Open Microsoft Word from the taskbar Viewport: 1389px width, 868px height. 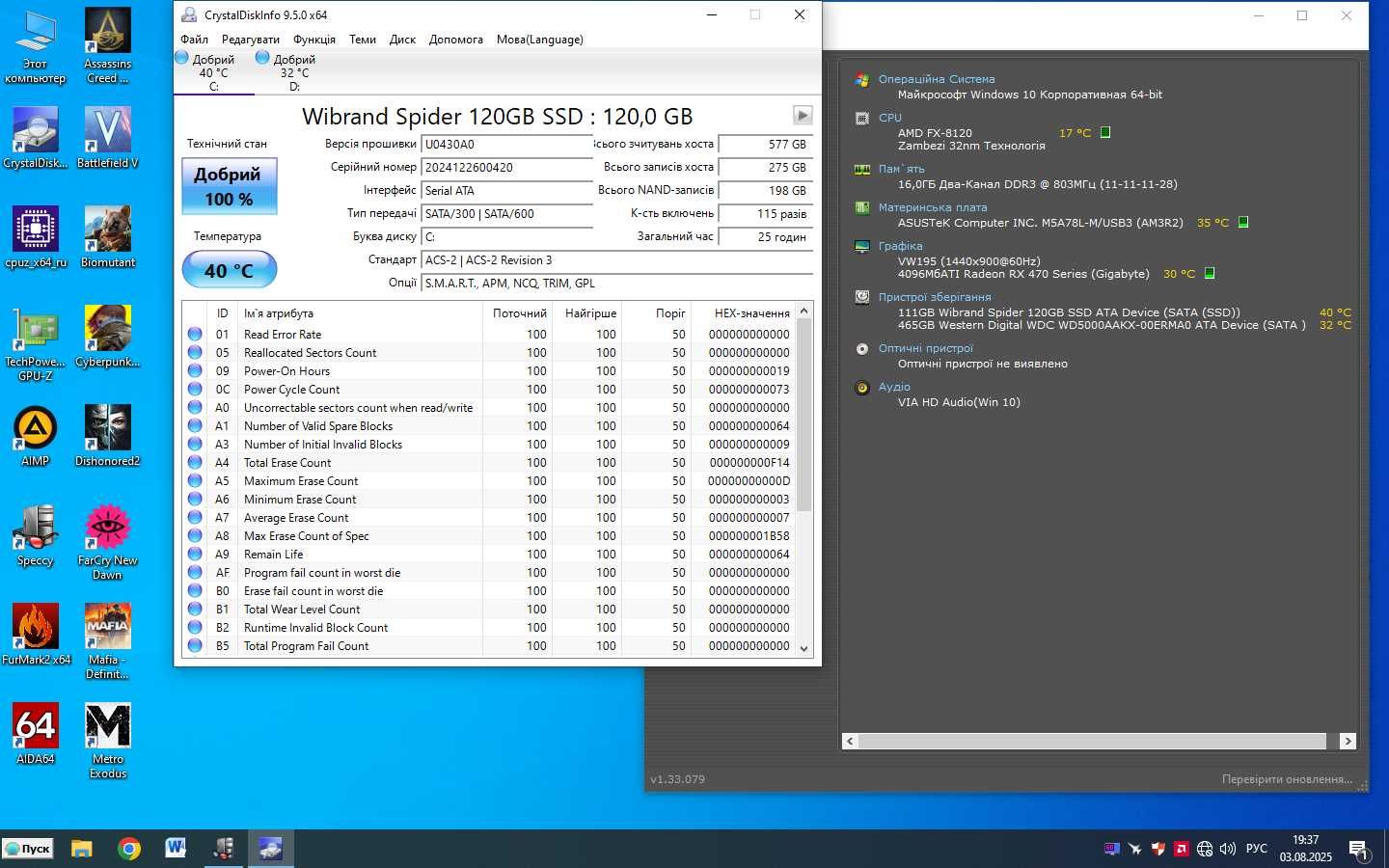click(176, 849)
